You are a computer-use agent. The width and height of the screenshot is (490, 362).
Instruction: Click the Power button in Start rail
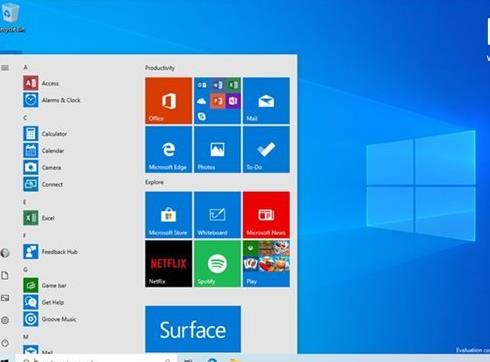(5, 342)
